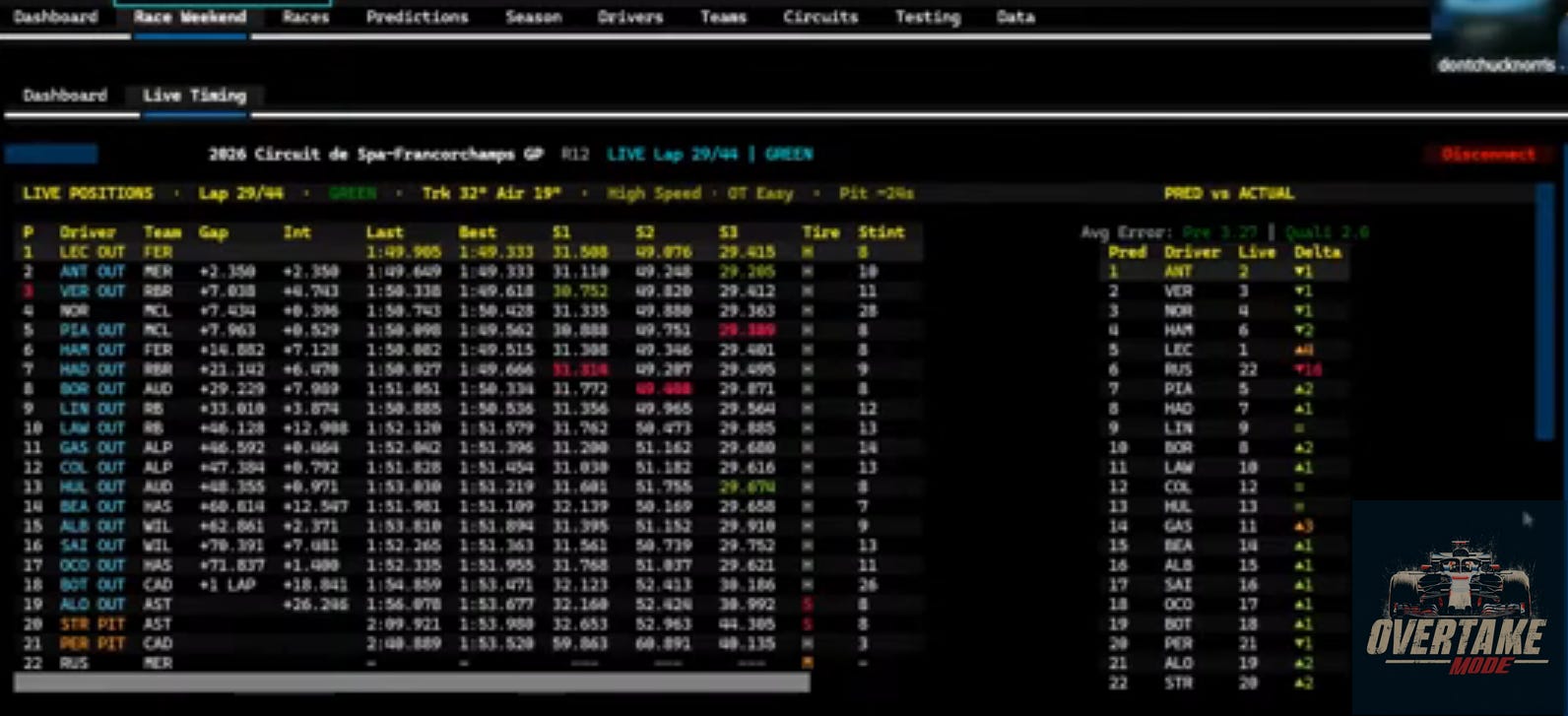Click the S3 column header

pyautogui.click(x=728, y=232)
